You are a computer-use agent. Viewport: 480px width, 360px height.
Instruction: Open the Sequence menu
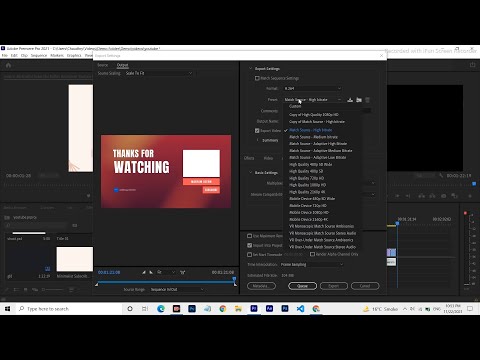[x=39, y=55]
